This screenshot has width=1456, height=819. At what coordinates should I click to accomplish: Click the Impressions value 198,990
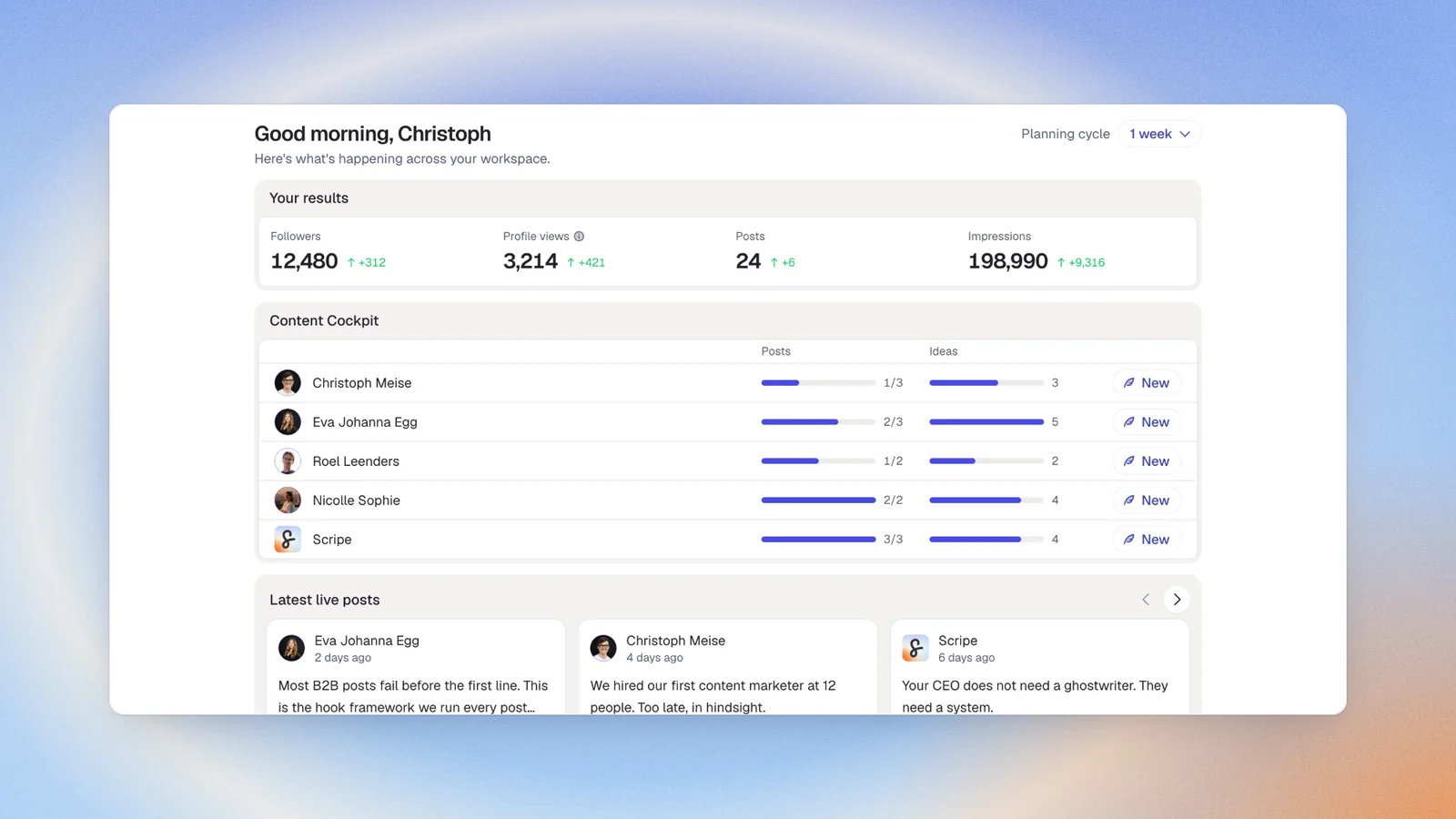pyautogui.click(x=1008, y=261)
